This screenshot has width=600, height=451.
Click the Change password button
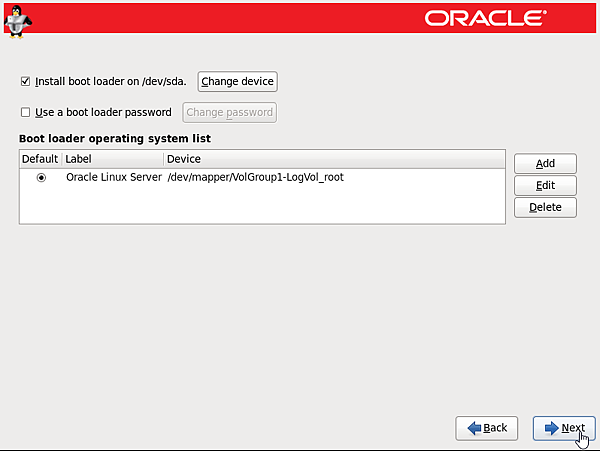click(x=230, y=113)
